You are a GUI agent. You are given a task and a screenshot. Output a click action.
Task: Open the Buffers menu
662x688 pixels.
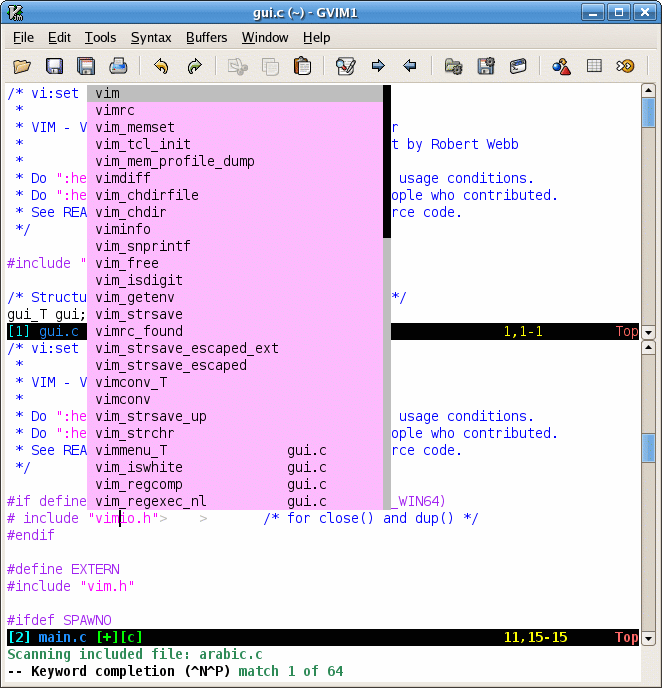coord(206,37)
